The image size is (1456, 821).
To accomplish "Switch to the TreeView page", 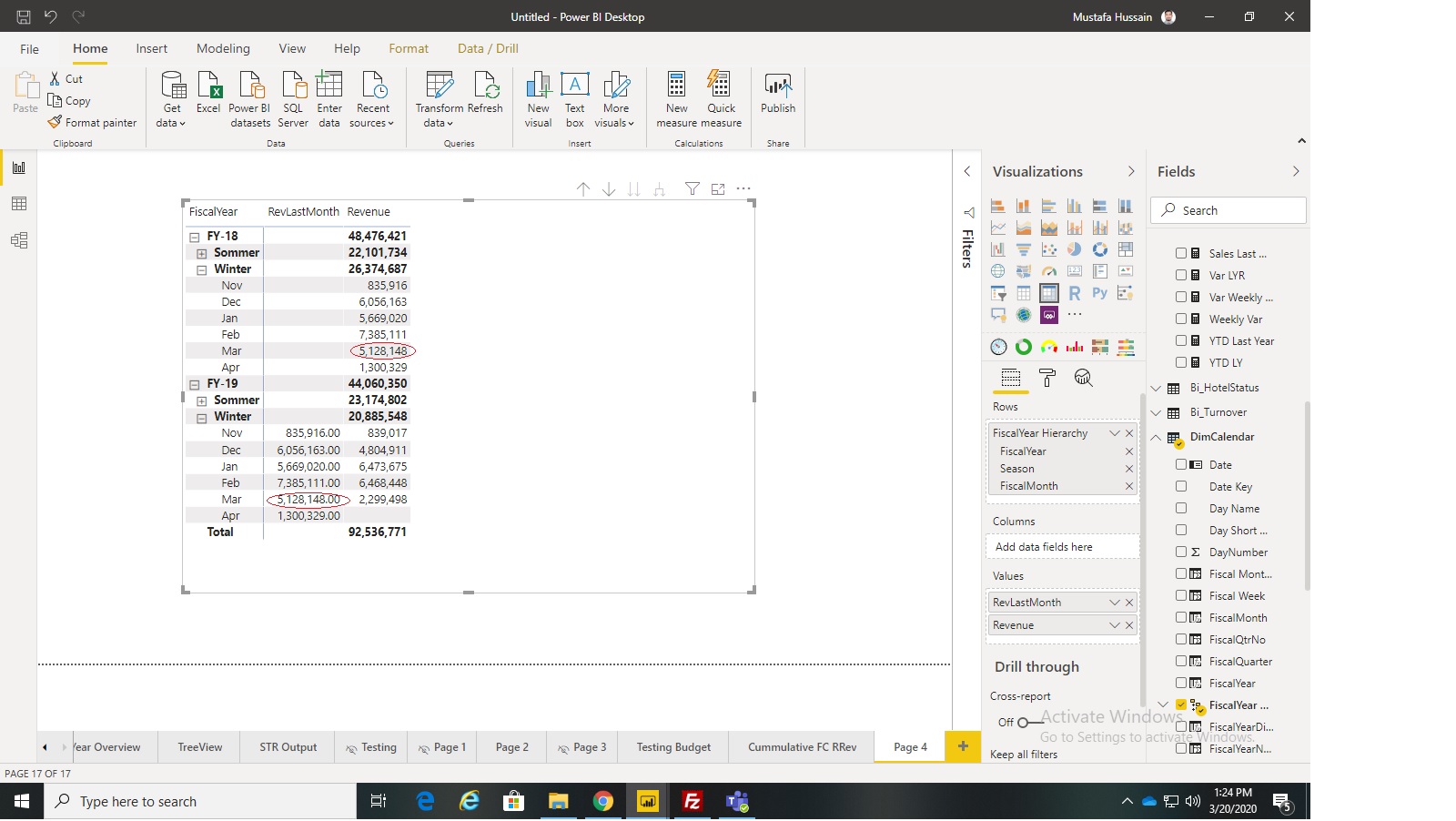I will pyautogui.click(x=199, y=747).
